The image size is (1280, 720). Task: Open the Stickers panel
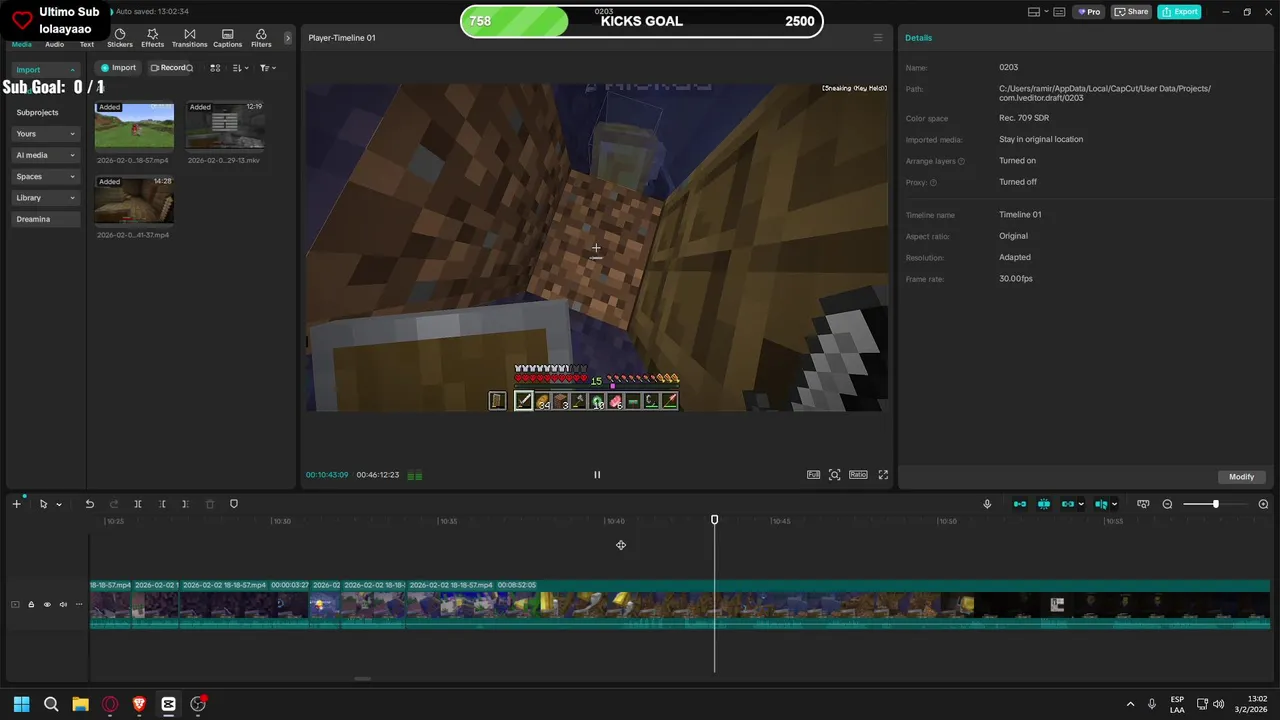(120, 38)
